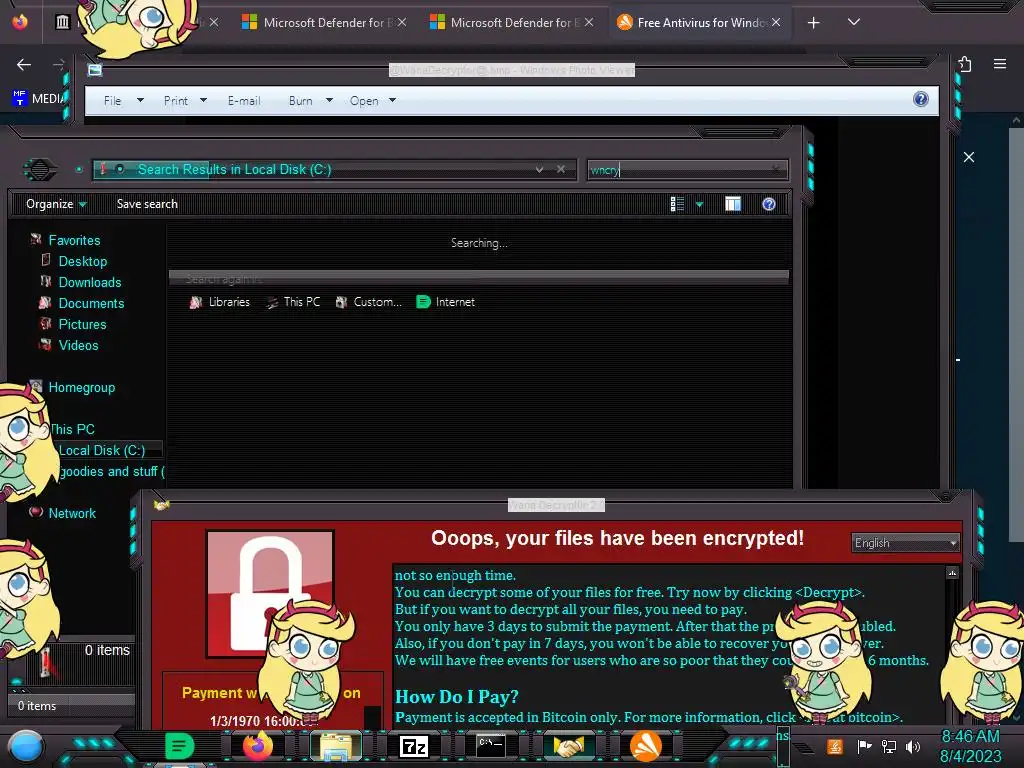Viewport: 1024px width, 768px height.
Task: Select language from English combo box
Action: (904, 543)
